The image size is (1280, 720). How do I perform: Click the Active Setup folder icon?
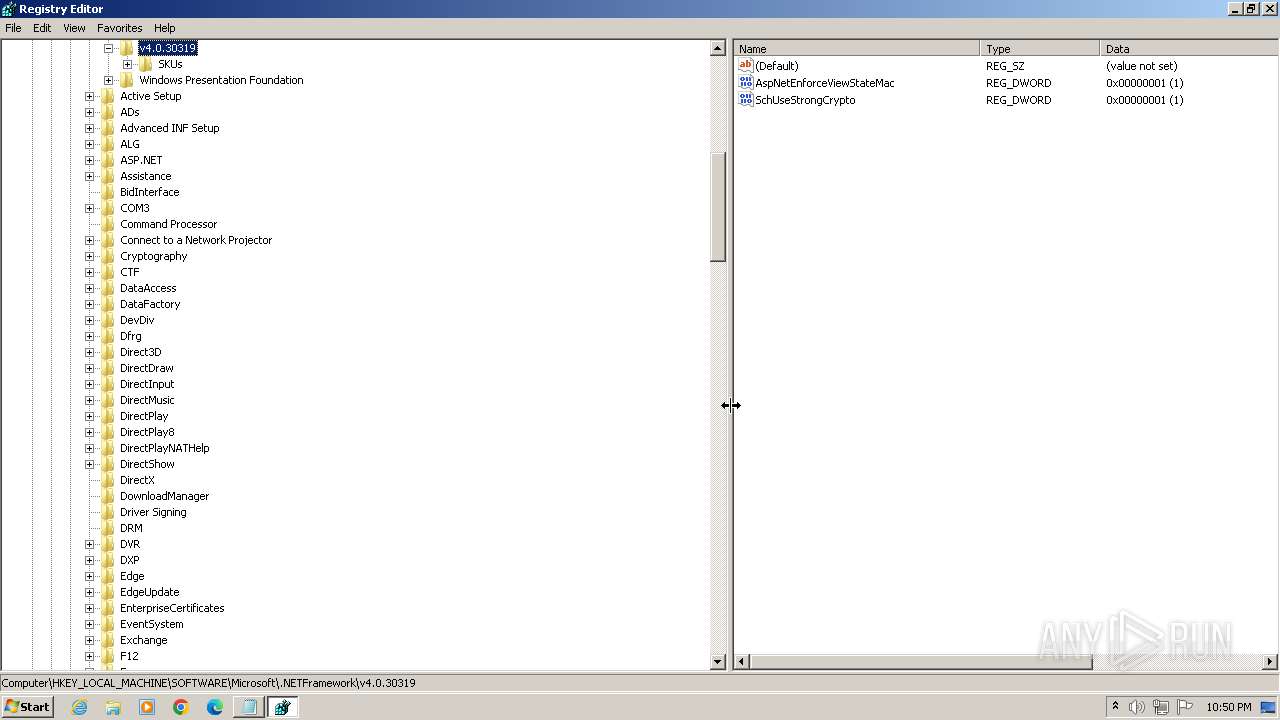108,96
